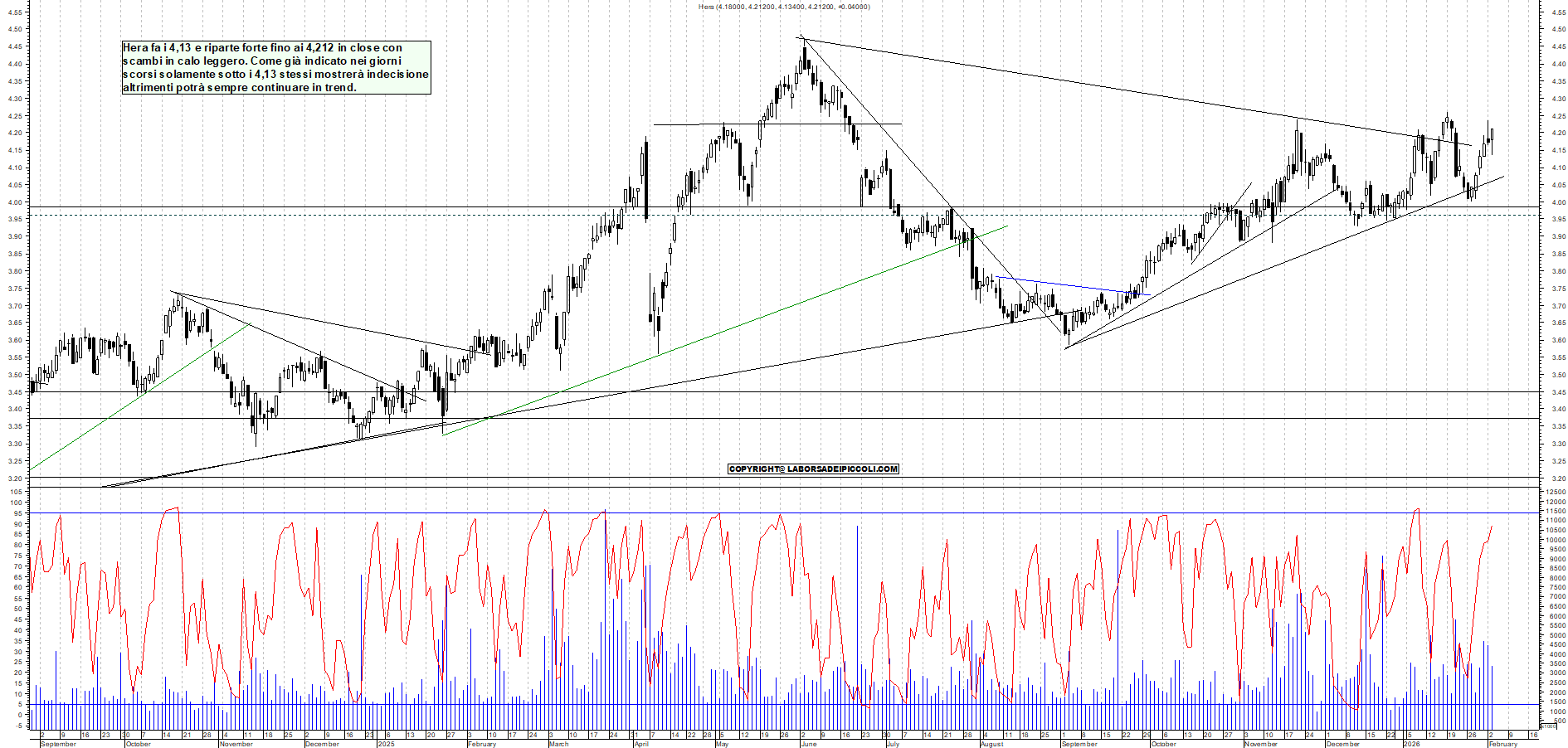Select the green commentary text box

click(276, 68)
